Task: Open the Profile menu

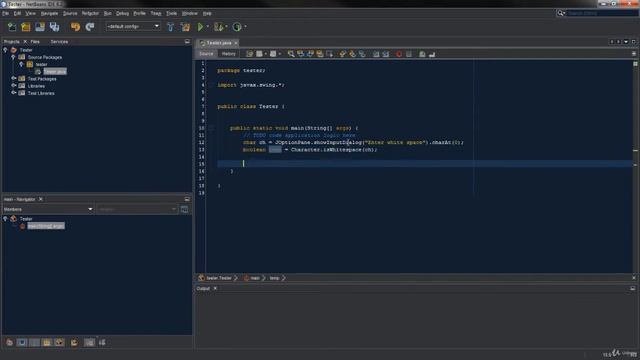Action: (x=139, y=13)
